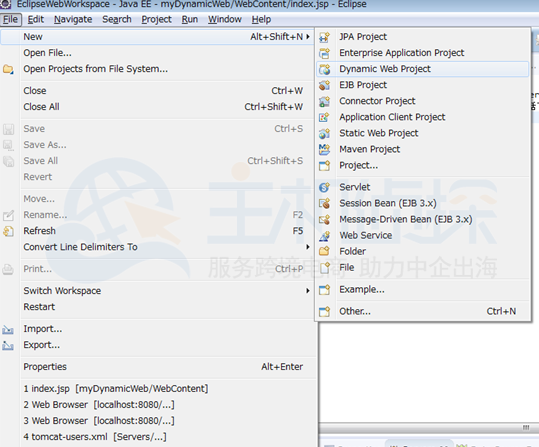Image resolution: width=539 pixels, height=447 pixels.
Task: Click the Enterprise Application Project icon
Action: click(x=324, y=53)
